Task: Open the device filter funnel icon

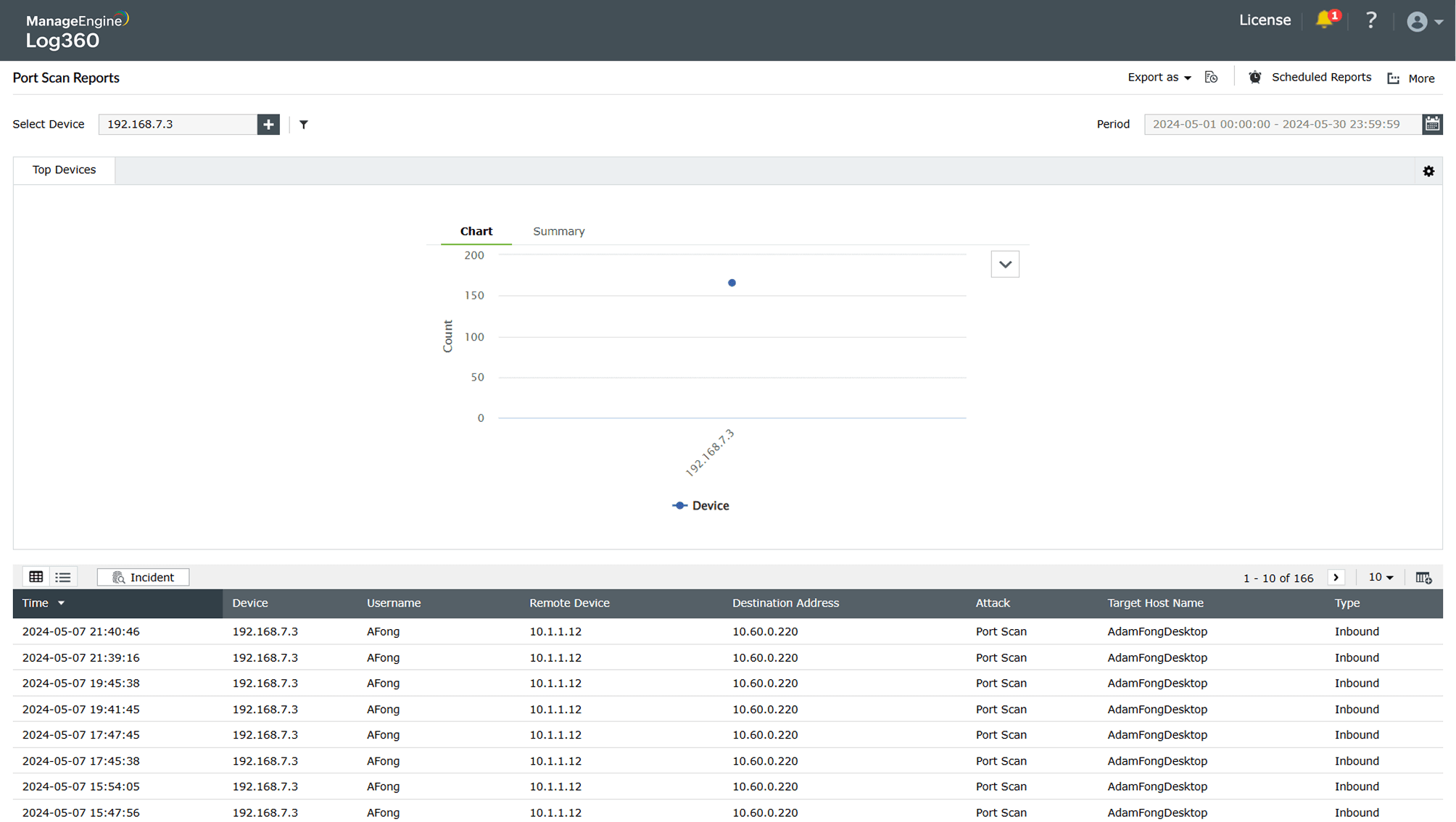Action: (x=304, y=125)
